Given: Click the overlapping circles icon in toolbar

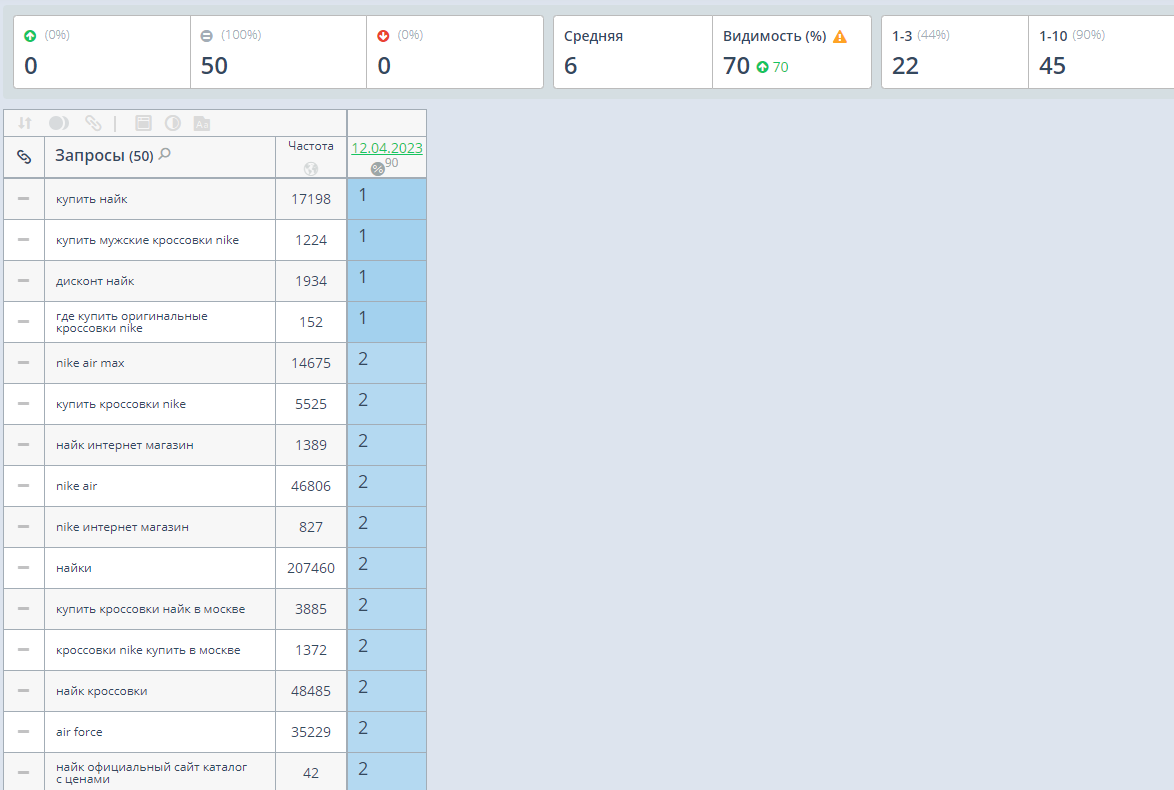Looking at the screenshot, I should pos(58,123).
